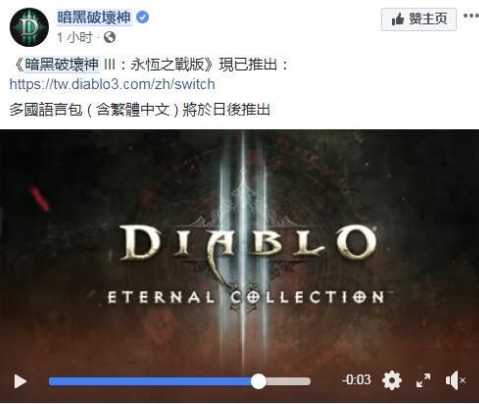The image size is (479, 404).
Task: Click 暗黑破壞神 hashtag in post text
Action: [x=62, y=64]
